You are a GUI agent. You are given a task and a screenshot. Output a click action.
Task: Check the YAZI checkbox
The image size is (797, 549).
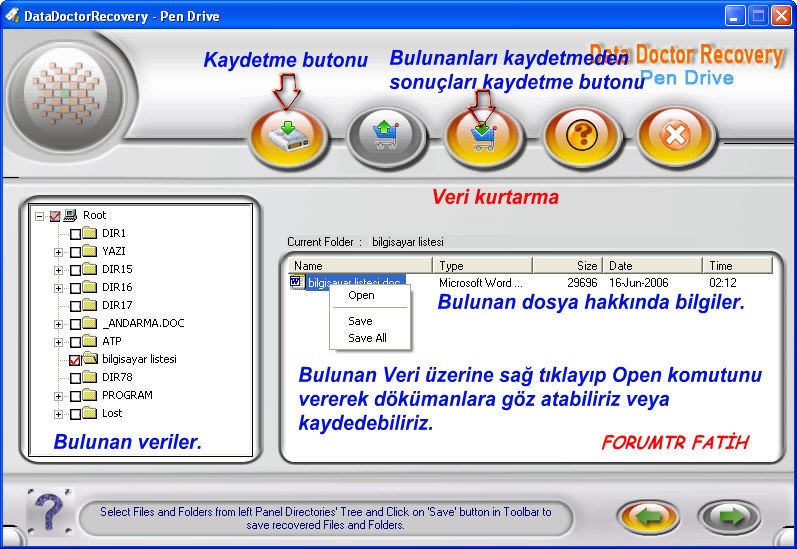(75, 252)
